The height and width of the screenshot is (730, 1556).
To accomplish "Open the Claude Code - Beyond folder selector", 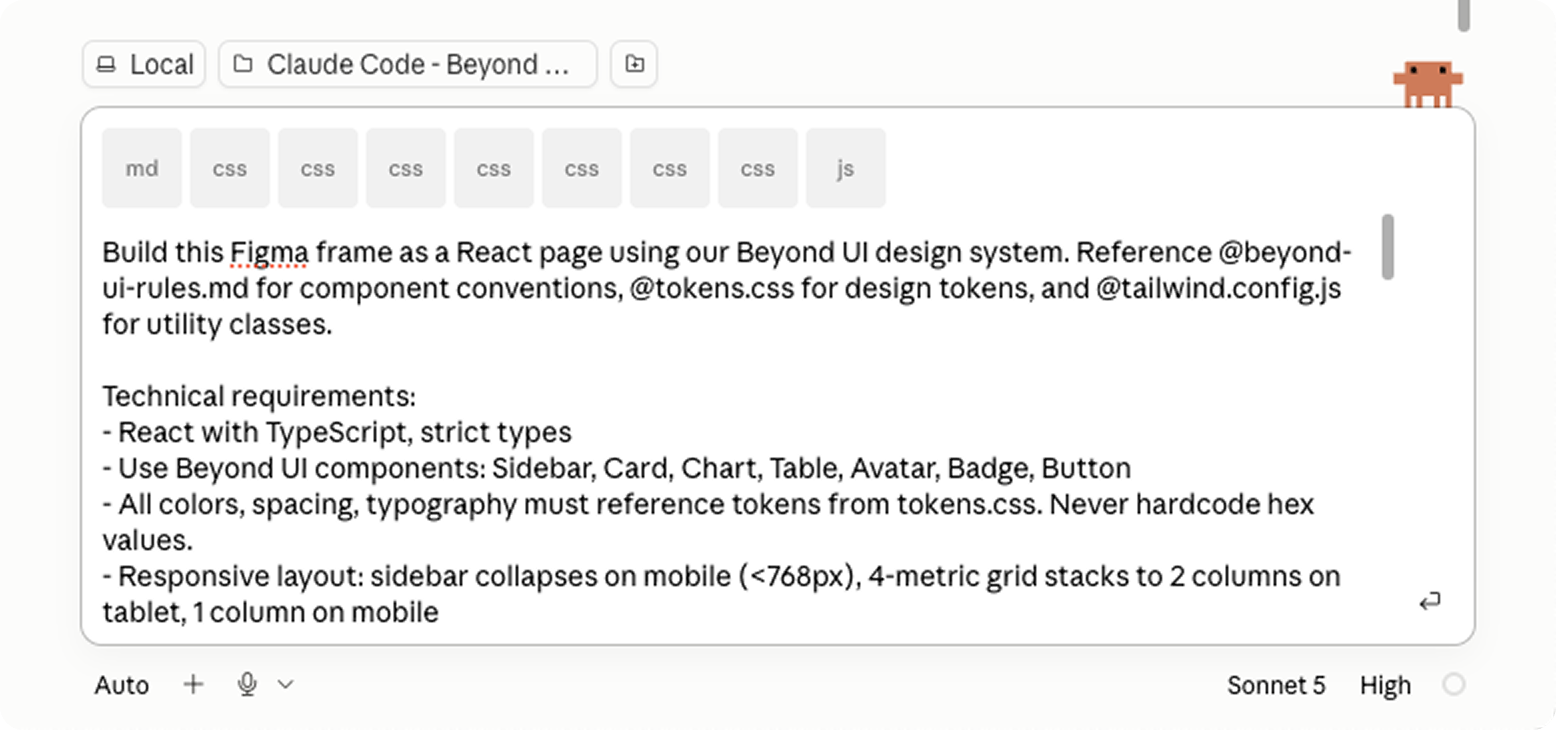I will [x=408, y=65].
